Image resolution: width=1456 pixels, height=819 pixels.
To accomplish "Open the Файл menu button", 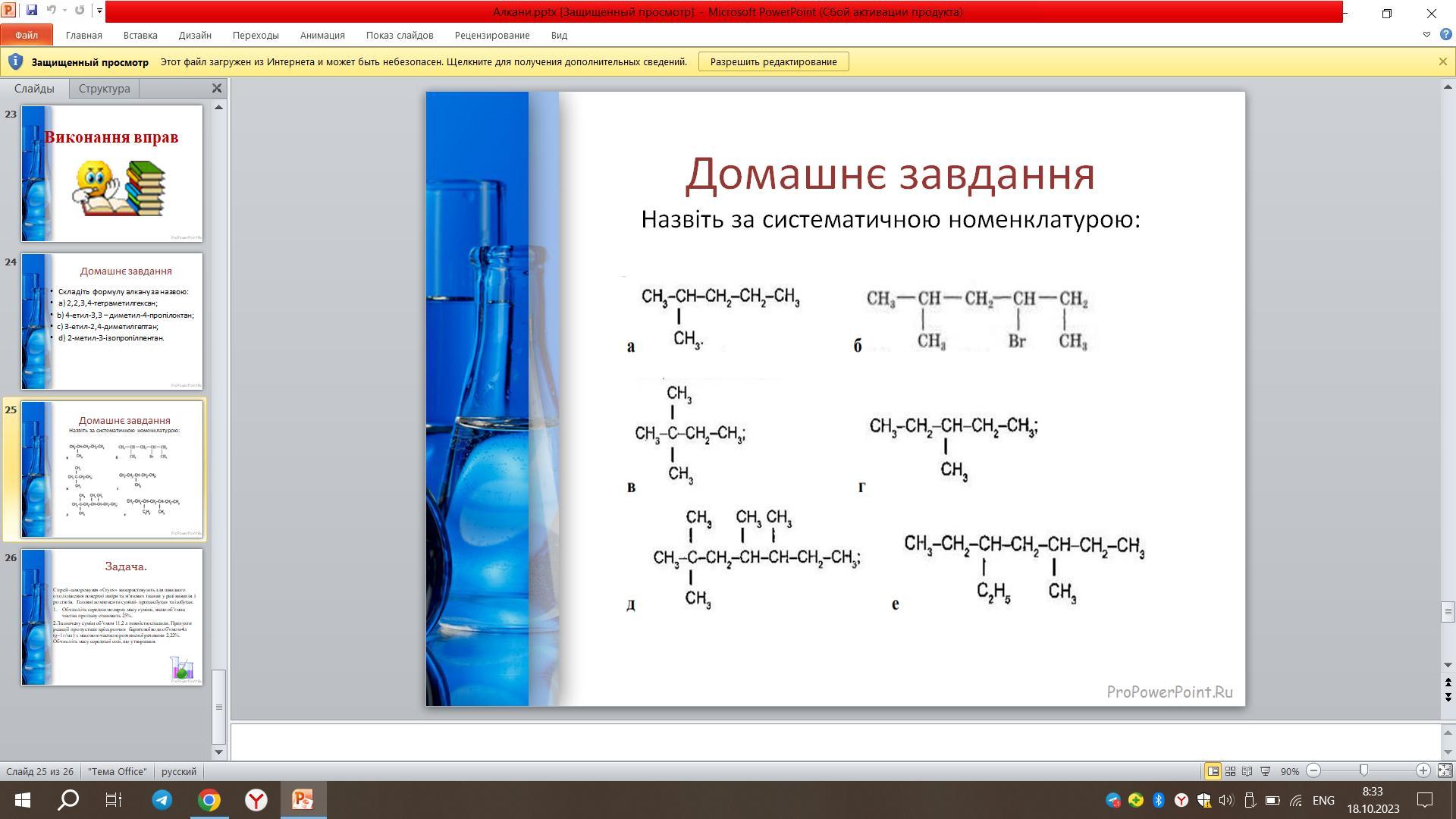I will point(27,35).
